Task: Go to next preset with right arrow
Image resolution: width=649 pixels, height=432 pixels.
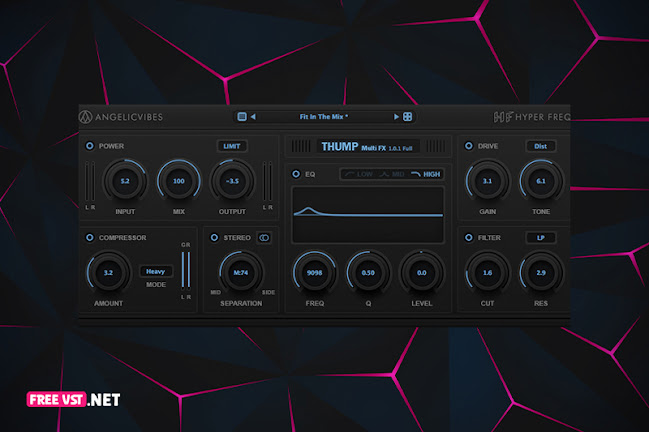Action: tap(396, 117)
